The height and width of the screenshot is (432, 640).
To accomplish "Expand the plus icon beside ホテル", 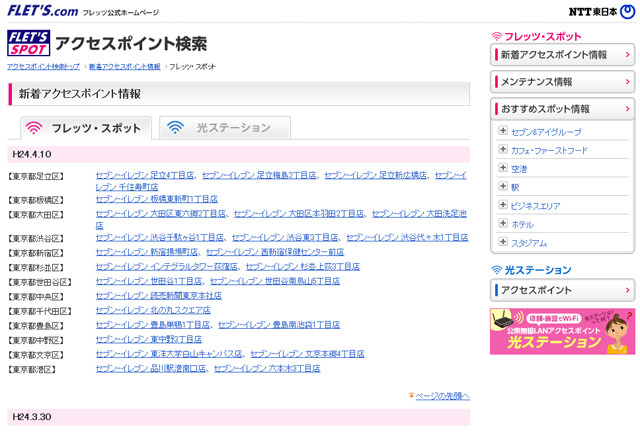I will click(503, 223).
